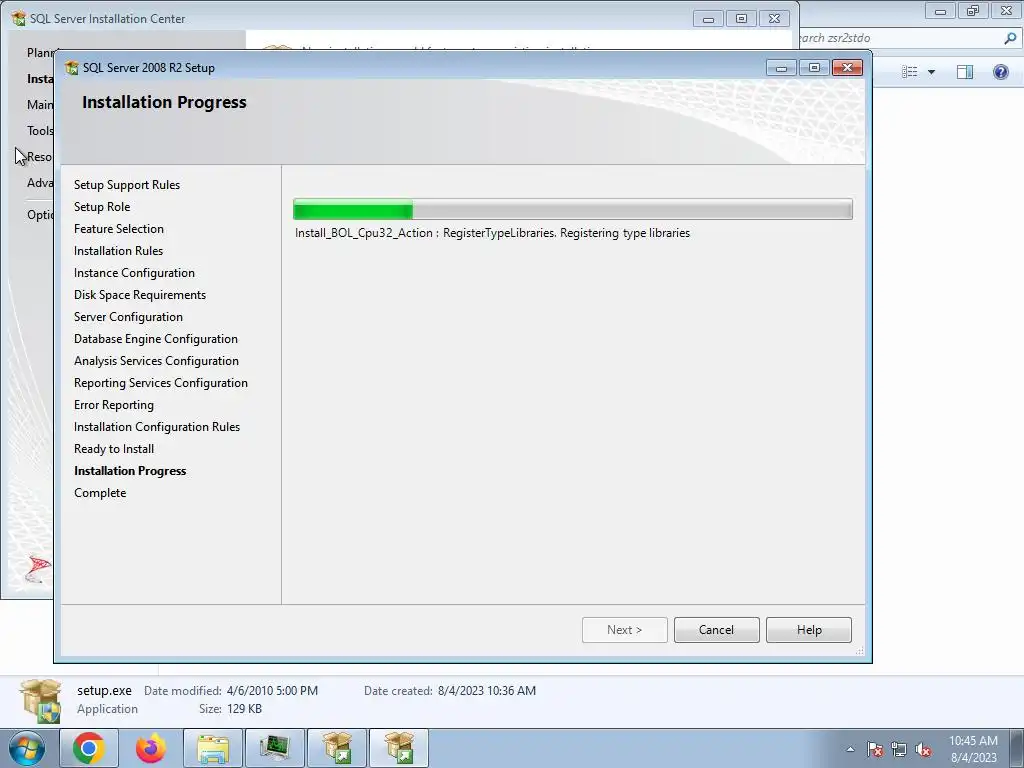Viewport: 1024px width, 768px height.
Task: Click the disabled Next button
Action: click(x=624, y=630)
